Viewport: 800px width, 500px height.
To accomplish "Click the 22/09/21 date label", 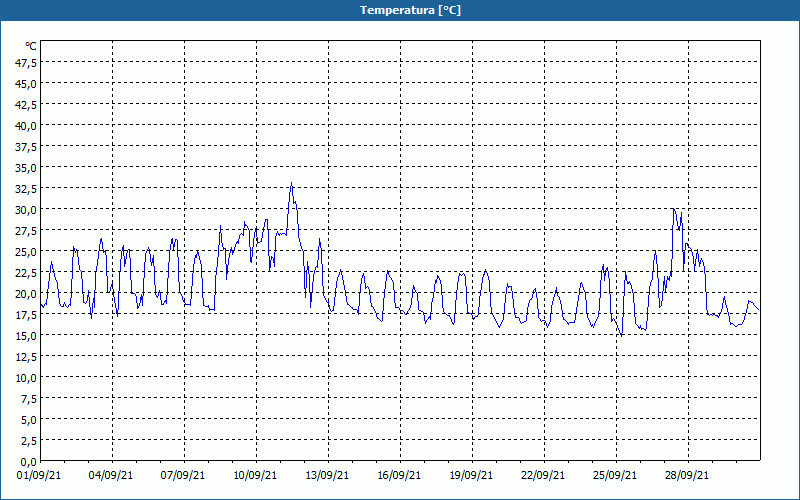I will 543,475.
